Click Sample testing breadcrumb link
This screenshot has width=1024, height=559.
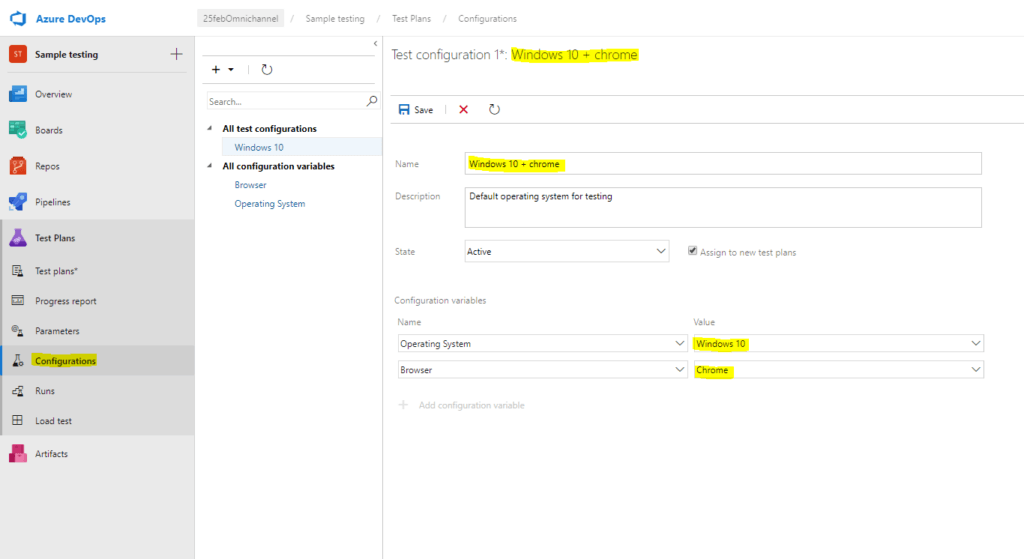[335, 18]
